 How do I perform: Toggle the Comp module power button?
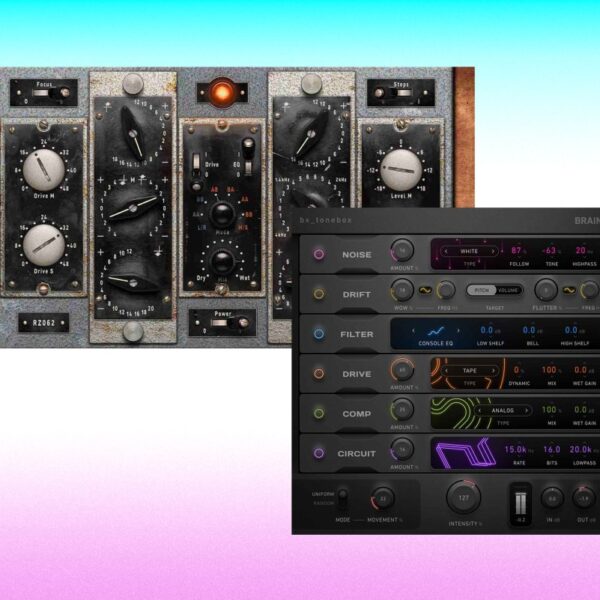[x=319, y=413]
